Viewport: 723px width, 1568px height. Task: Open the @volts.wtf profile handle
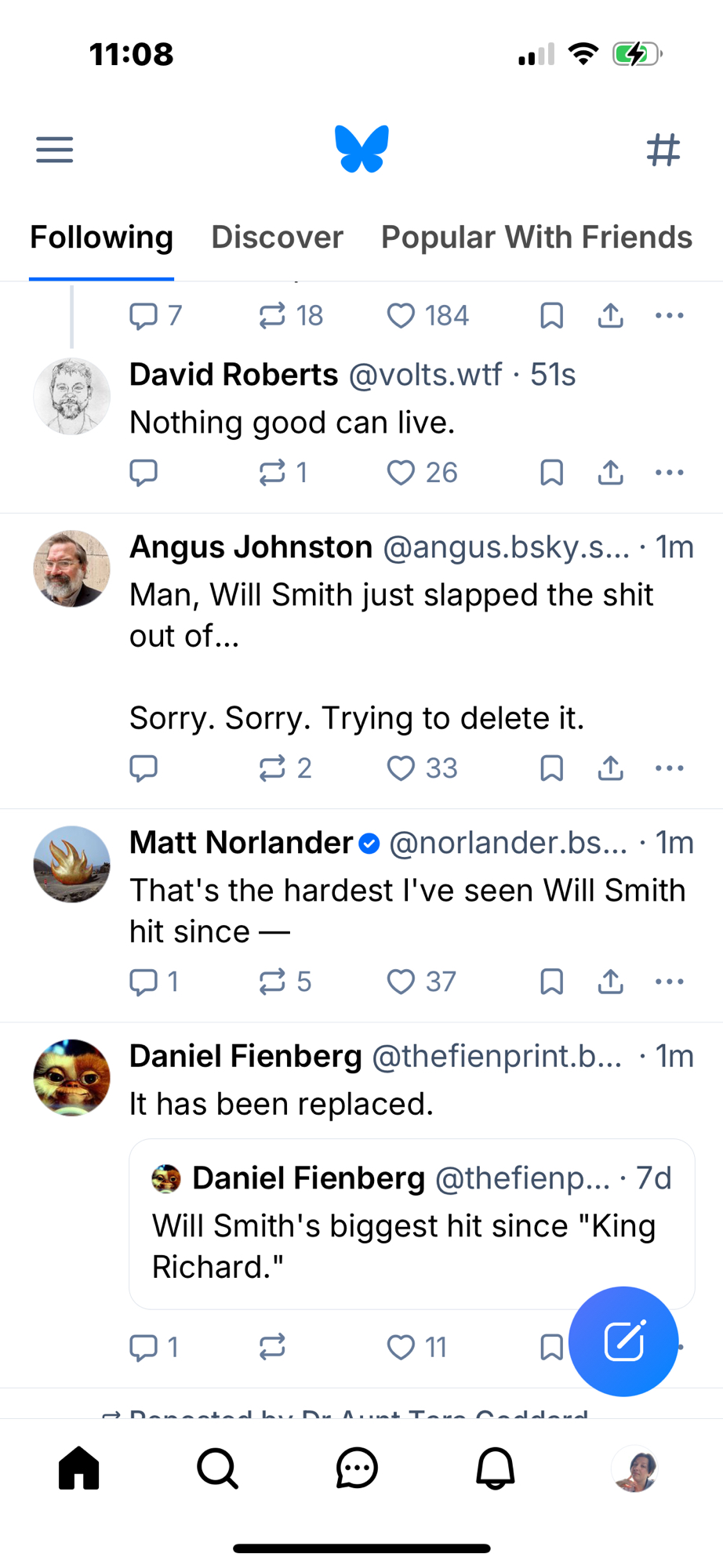[424, 375]
